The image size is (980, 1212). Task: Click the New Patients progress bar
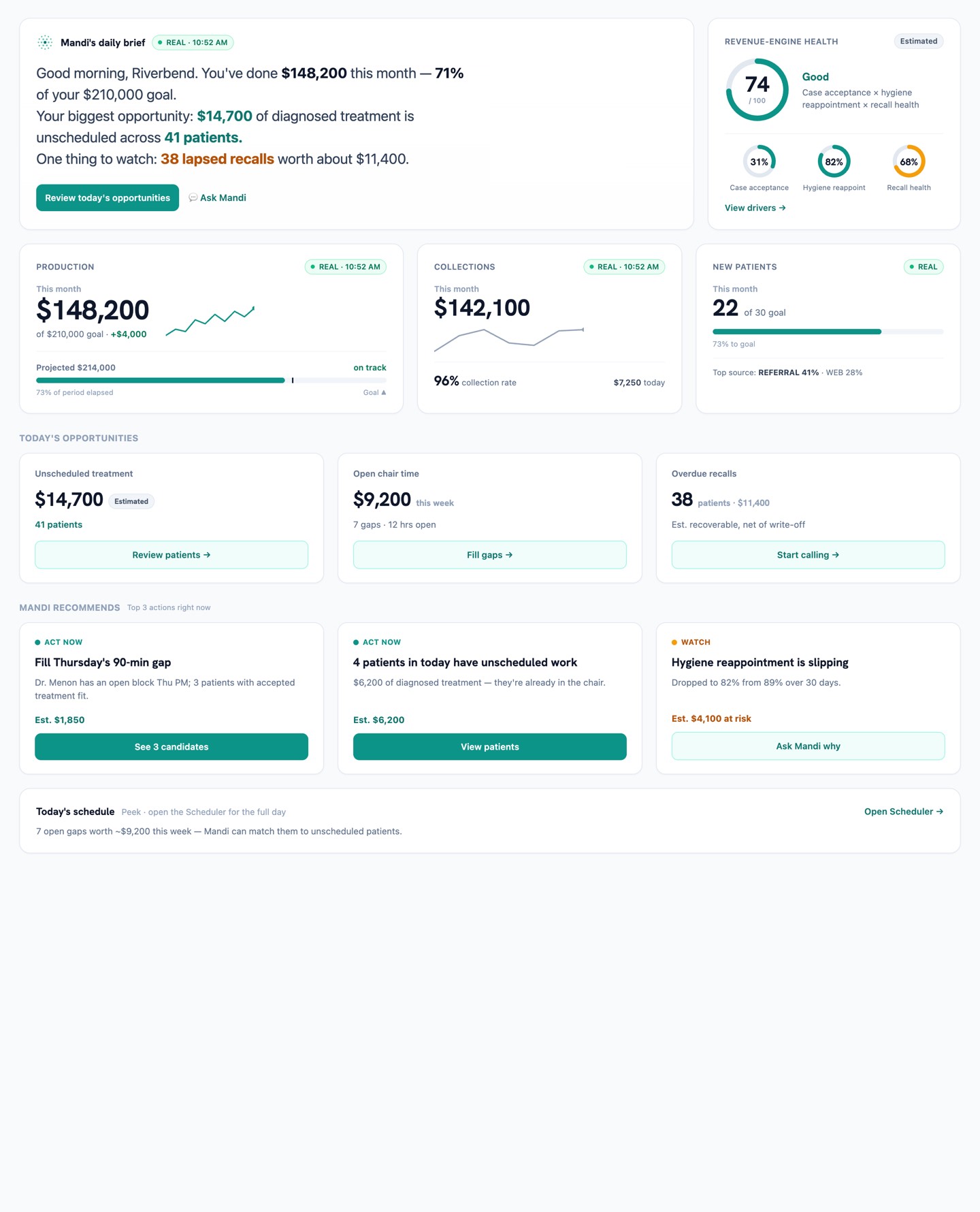click(828, 332)
